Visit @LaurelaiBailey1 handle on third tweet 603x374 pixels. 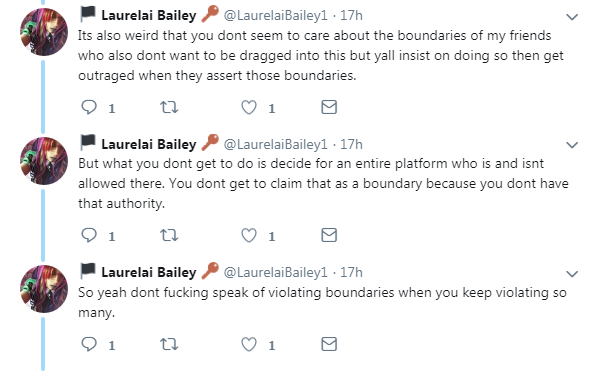click(276, 273)
